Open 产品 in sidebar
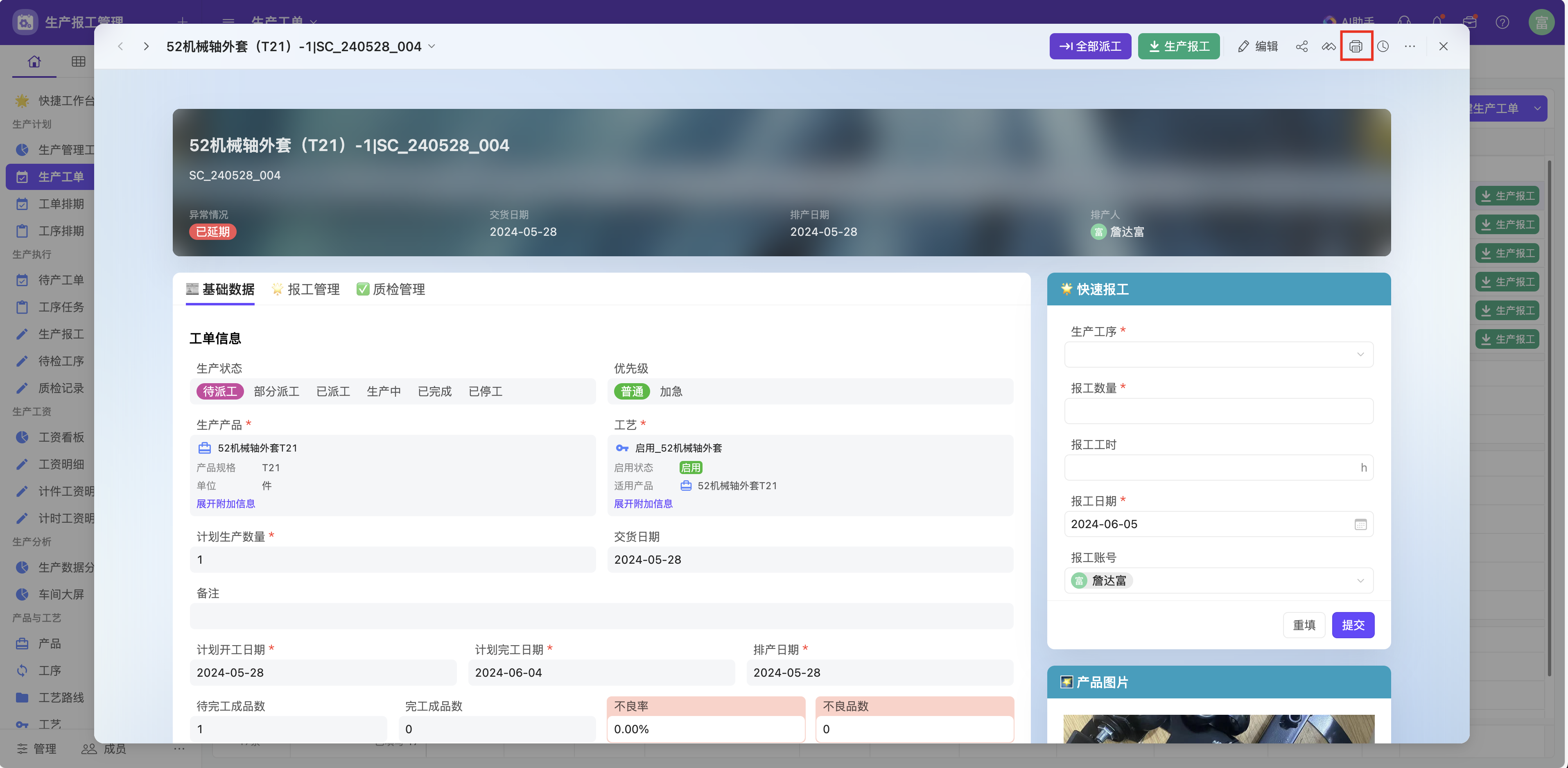This screenshot has height=768, width=1568. 50,643
